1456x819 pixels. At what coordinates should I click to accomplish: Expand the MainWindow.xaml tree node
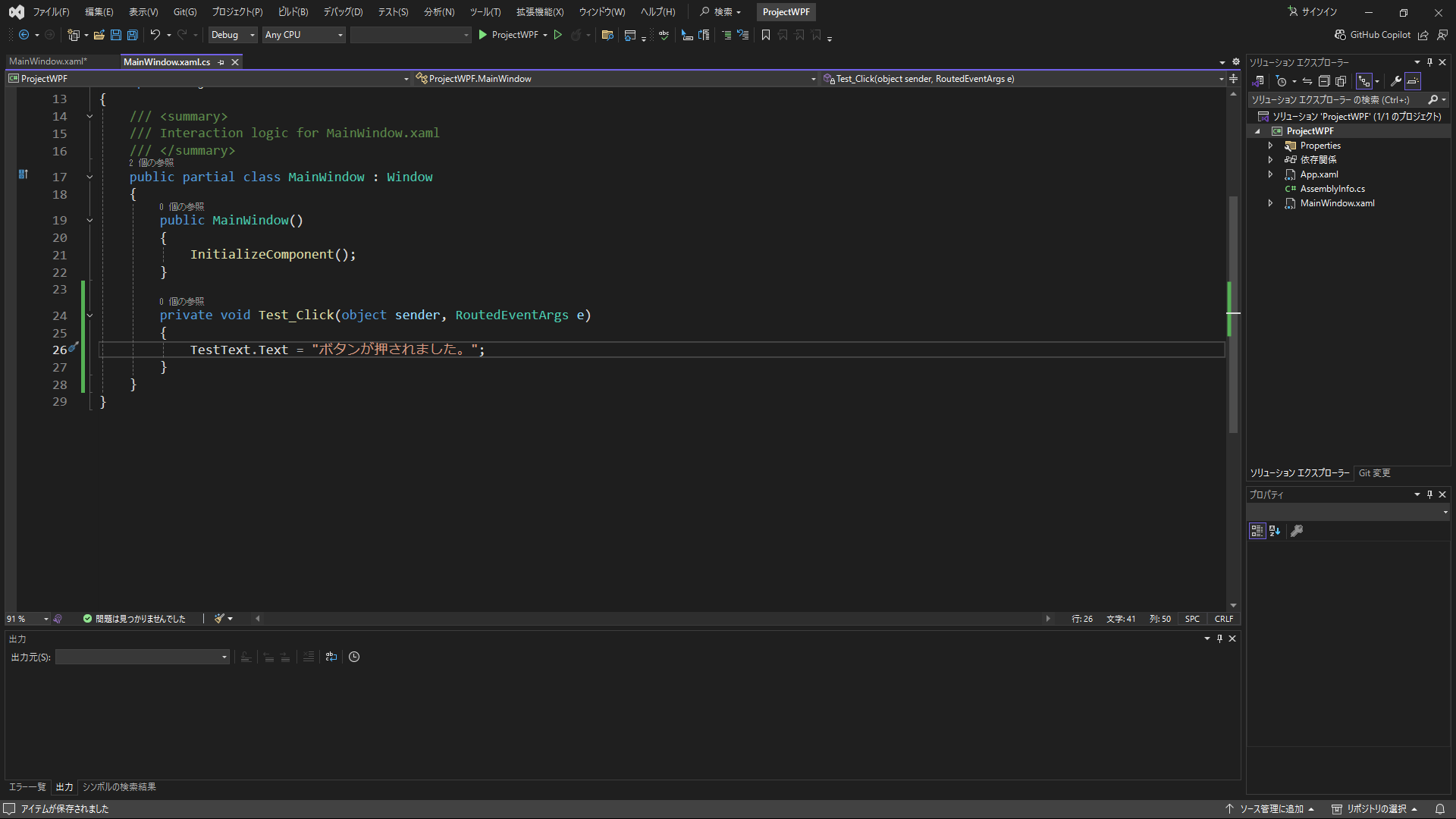(x=1271, y=203)
